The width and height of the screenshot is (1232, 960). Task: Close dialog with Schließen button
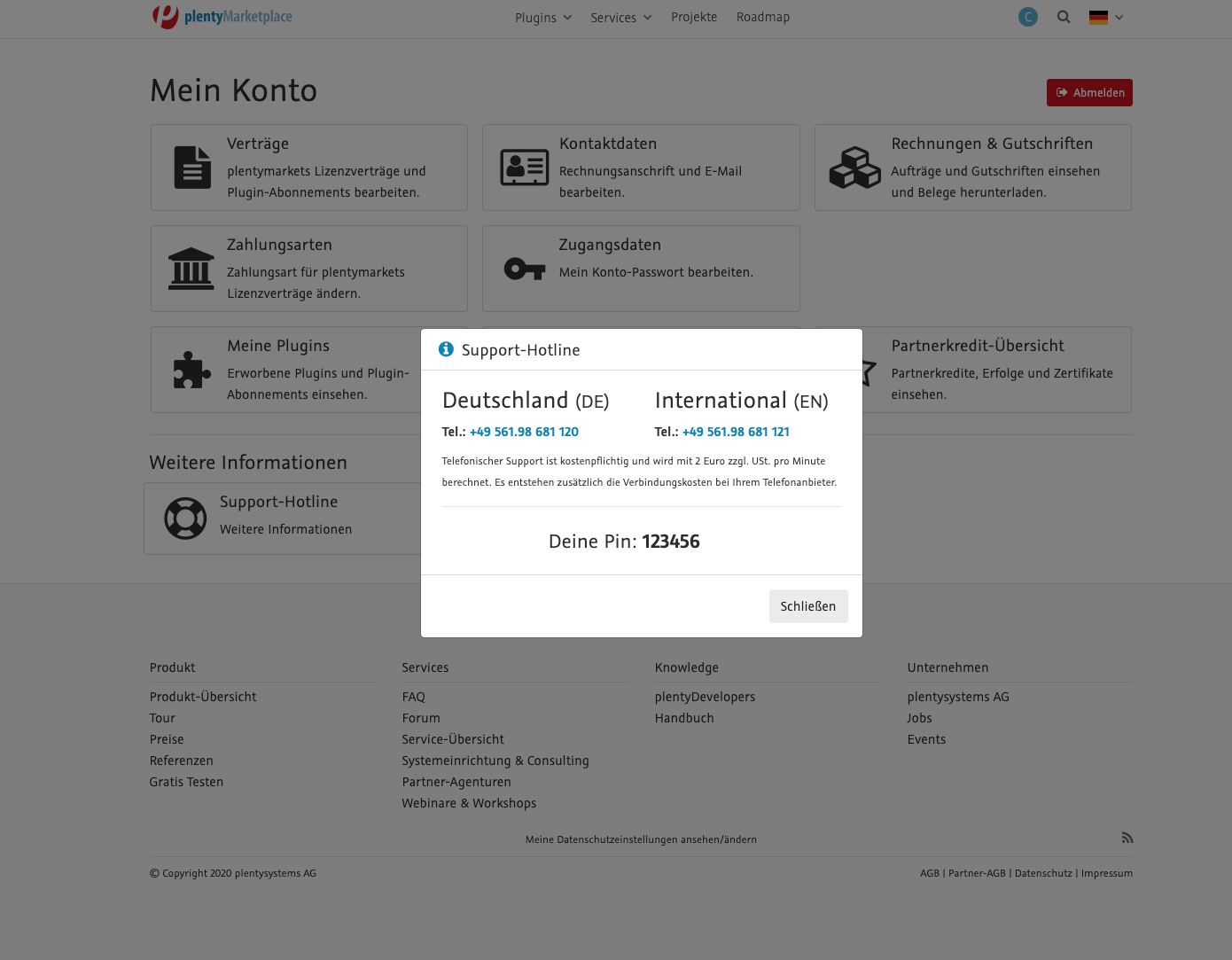click(808, 606)
